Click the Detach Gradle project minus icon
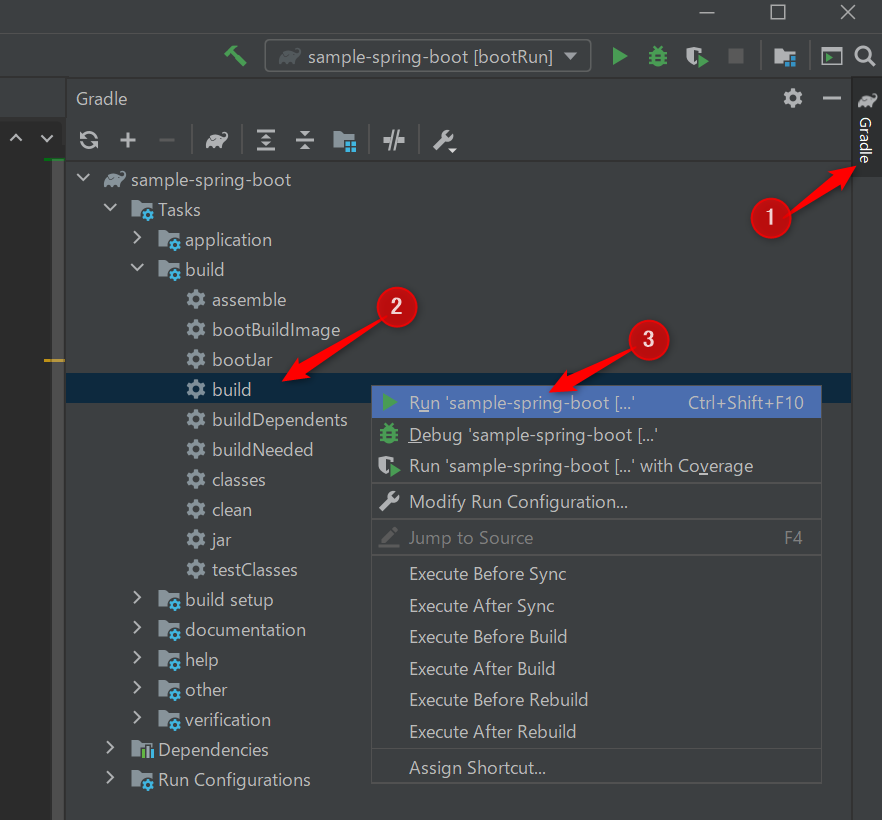Screen dimensions: 882x820 click(x=167, y=140)
